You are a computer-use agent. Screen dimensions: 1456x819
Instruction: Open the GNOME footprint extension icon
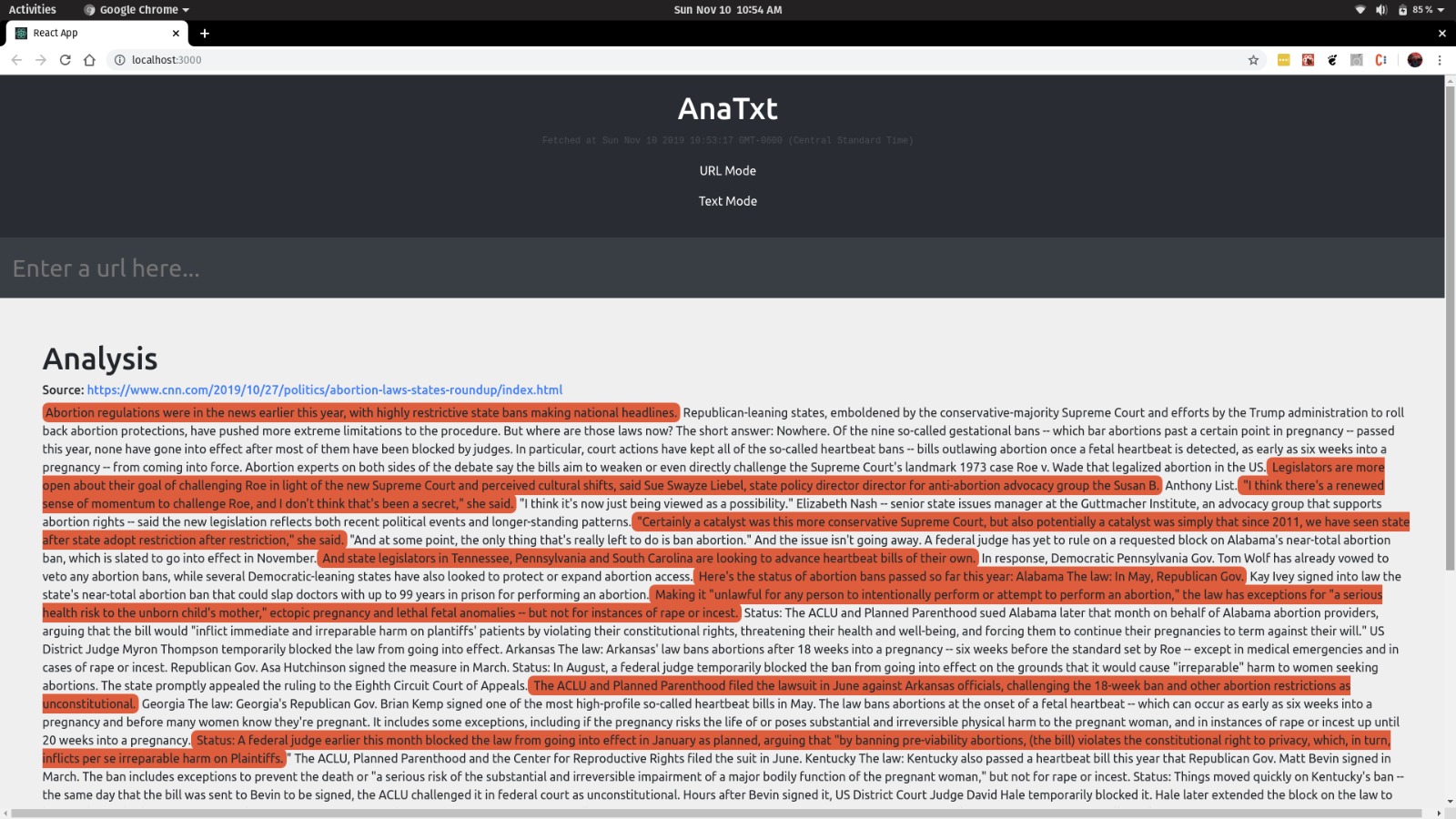pos(1332,60)
